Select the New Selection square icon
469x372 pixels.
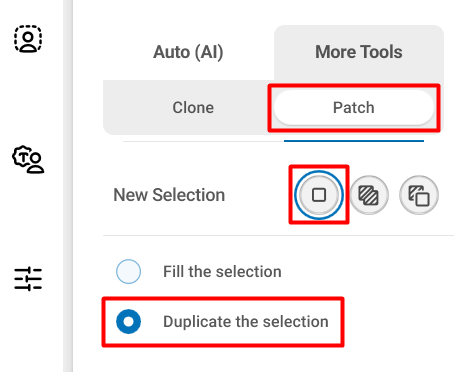click(x=319, y=195)
